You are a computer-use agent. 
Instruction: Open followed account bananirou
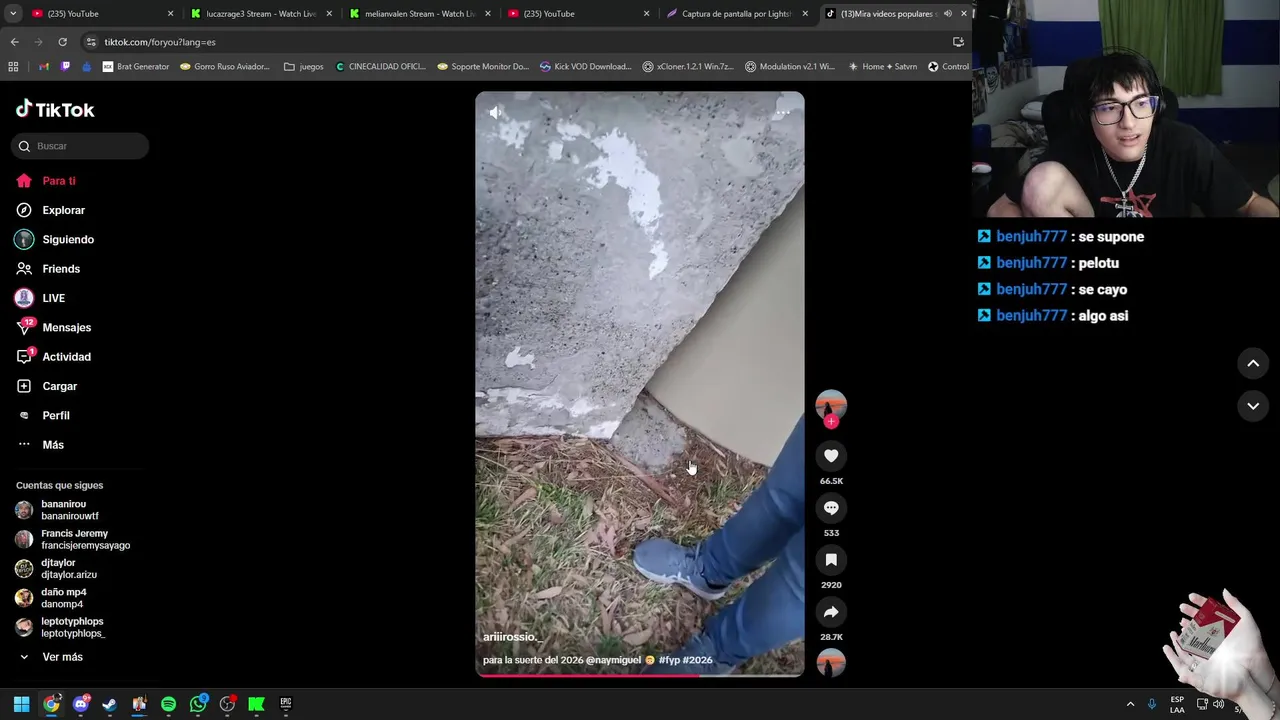[x=72, y=510]
